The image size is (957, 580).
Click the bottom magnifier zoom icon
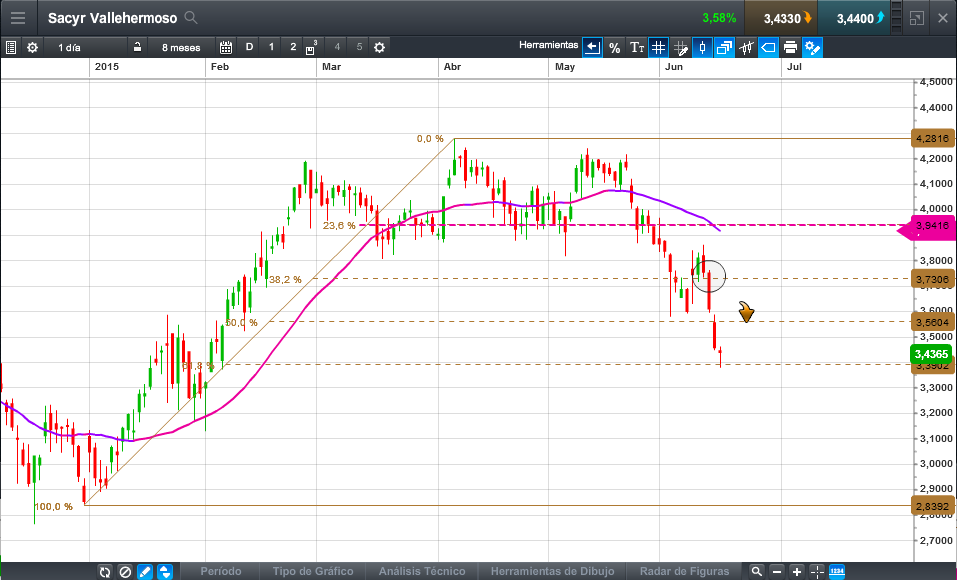pyautogui.click(x=756, y=571)
